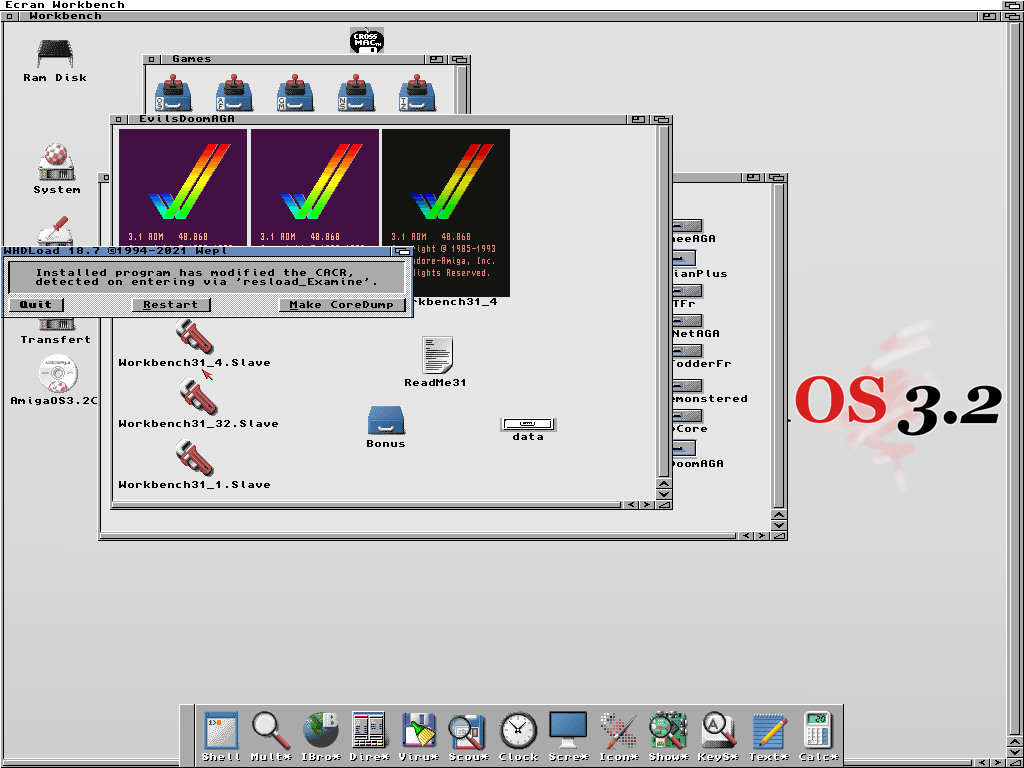Open the Bonus drawer icon
This screenshot has width=1024, height=768.
click(386, 421)
